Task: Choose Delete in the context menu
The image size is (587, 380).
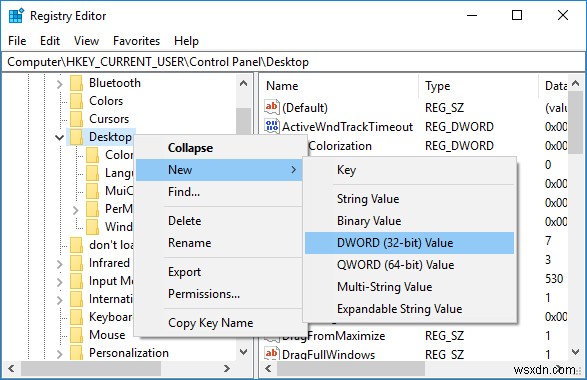Action: [x=219, y=221]
